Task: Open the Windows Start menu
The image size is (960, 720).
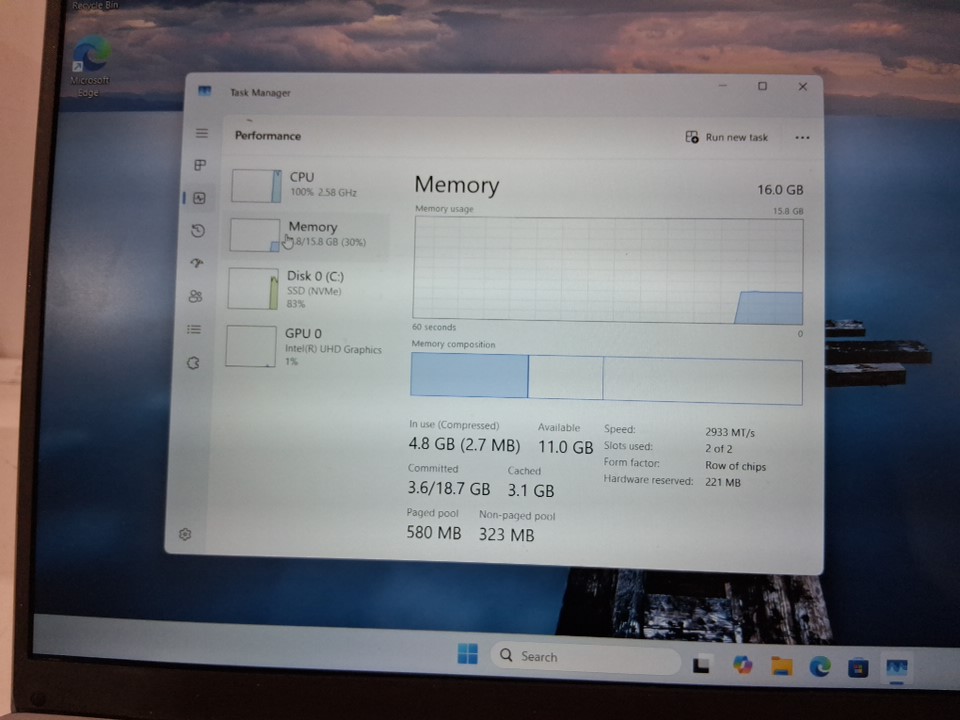Action: click(x=467, y=655)
